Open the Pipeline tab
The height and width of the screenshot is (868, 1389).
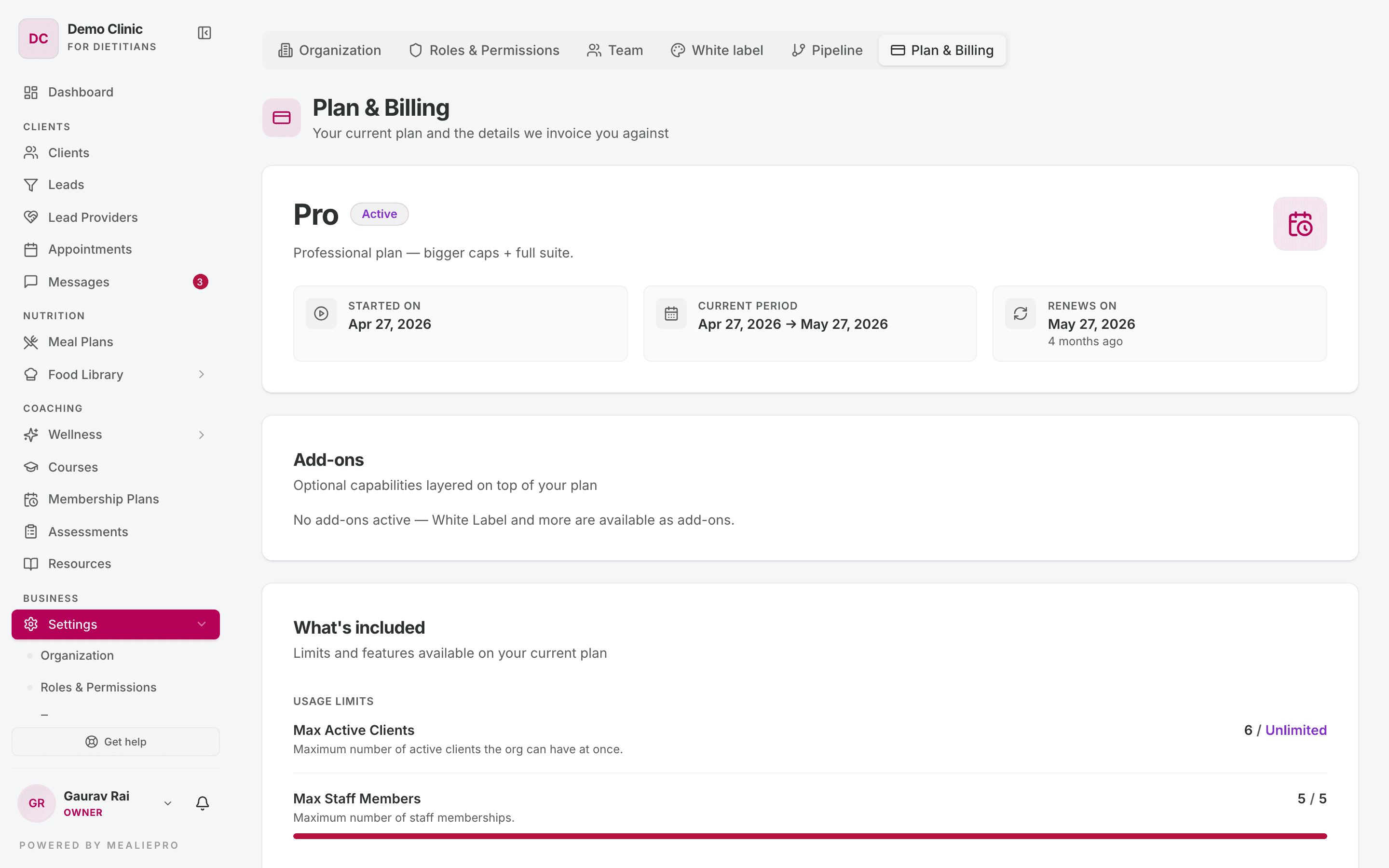pos(827,51)
